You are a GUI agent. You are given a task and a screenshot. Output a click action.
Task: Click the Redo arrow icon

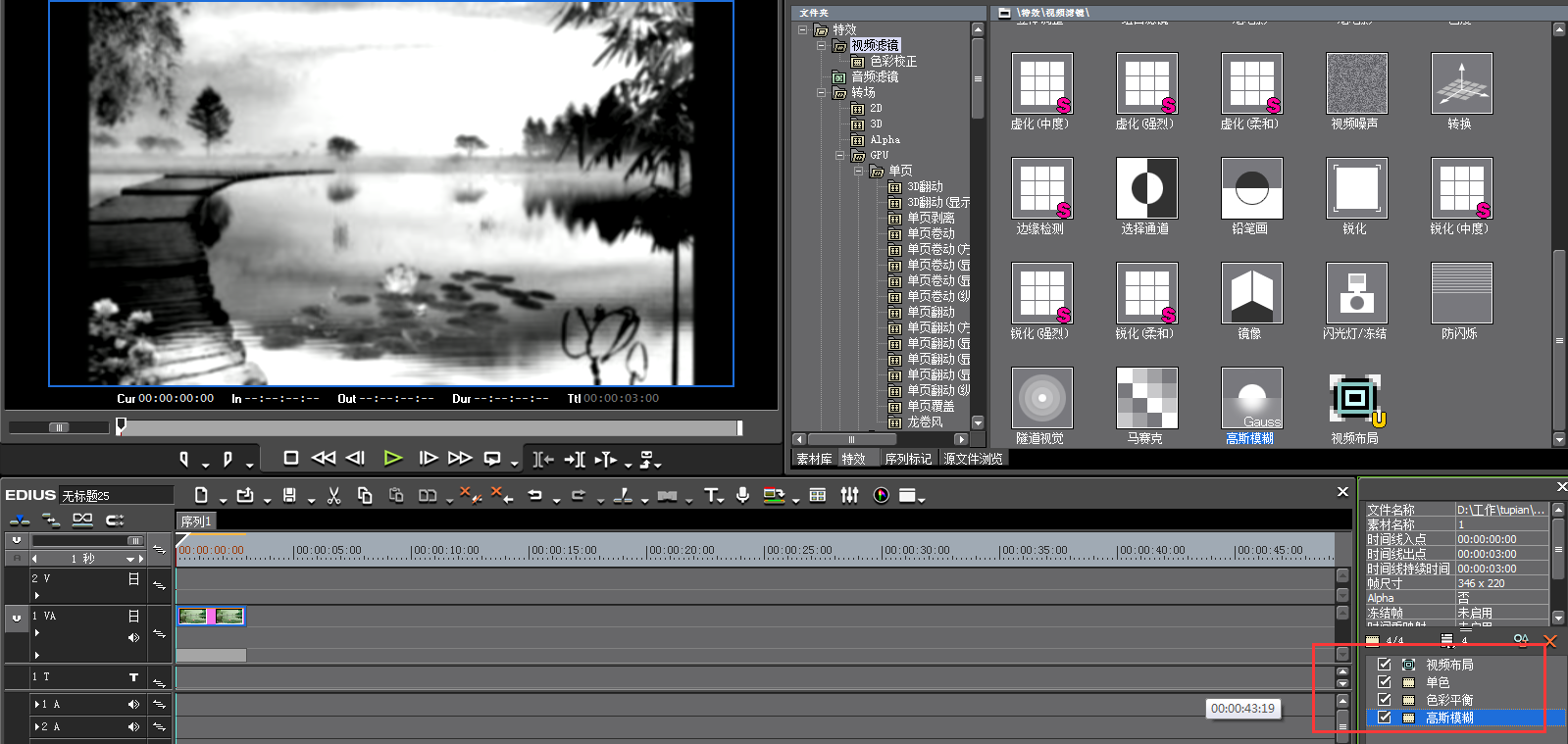[579, 495]
